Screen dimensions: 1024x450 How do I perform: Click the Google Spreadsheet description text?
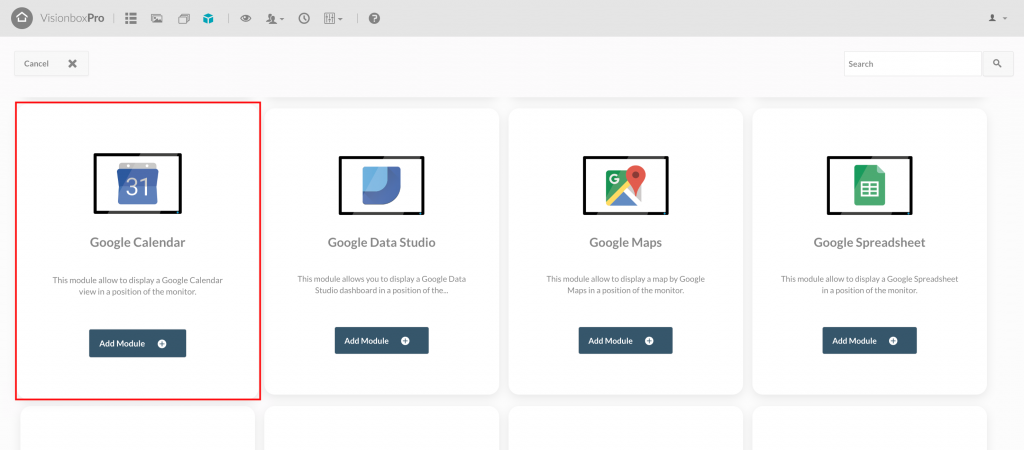pos(869,284)
